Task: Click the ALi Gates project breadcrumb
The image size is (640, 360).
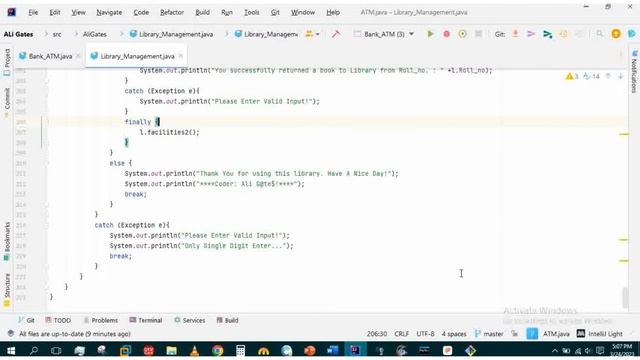Action: pyautogui.click(x=18, y=34)
